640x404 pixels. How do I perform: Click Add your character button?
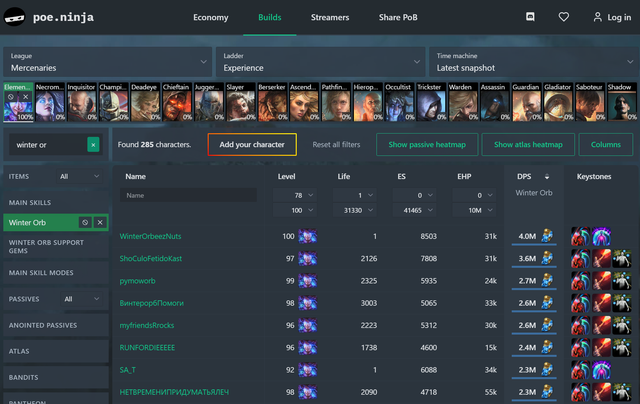point(252,144)
